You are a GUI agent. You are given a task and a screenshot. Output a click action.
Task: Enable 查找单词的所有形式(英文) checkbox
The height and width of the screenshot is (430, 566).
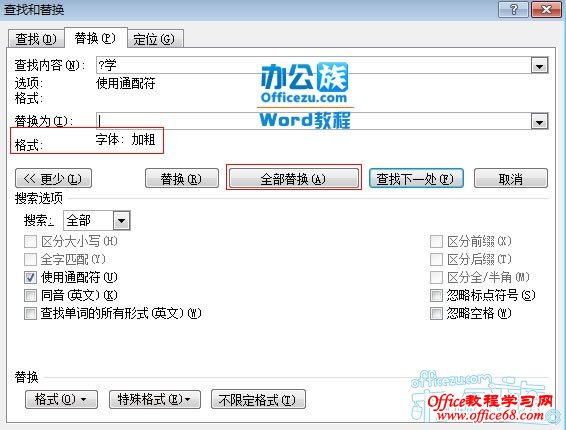(x=30, y=313)
